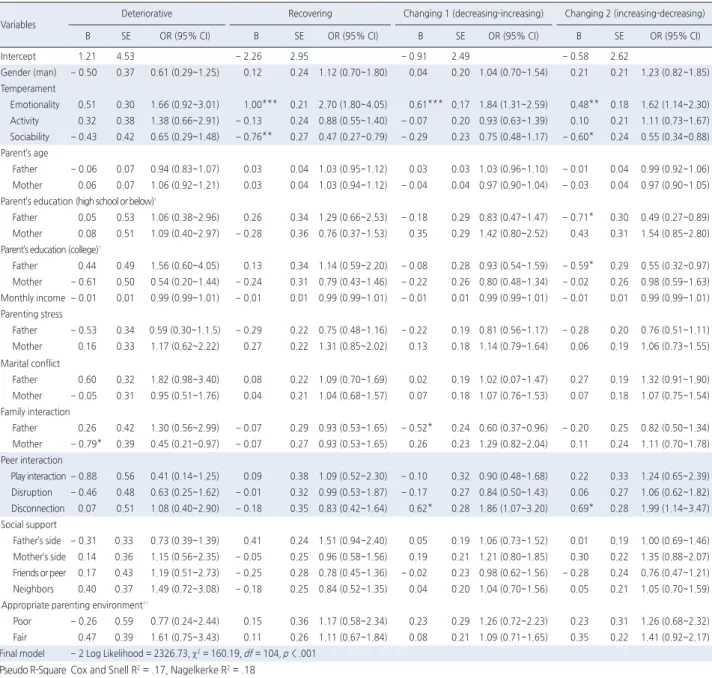Select Emotionality Recovering B value '1.00***'

(260, 104)
